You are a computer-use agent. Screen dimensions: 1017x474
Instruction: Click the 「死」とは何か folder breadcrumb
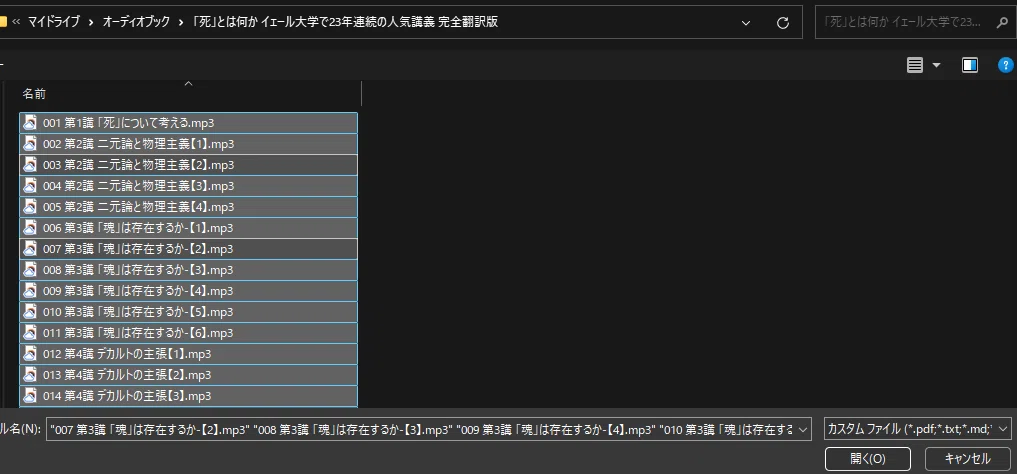[x=346, y=22]
